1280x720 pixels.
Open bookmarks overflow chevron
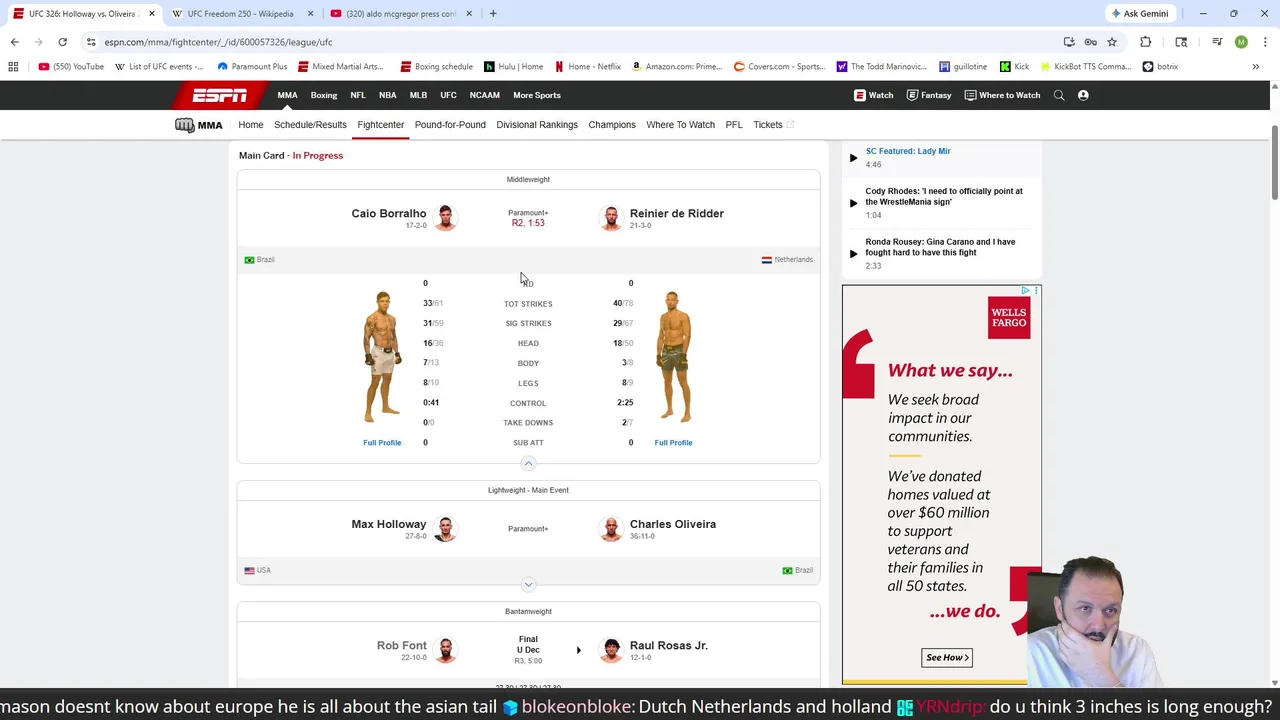click(1255, 67)
